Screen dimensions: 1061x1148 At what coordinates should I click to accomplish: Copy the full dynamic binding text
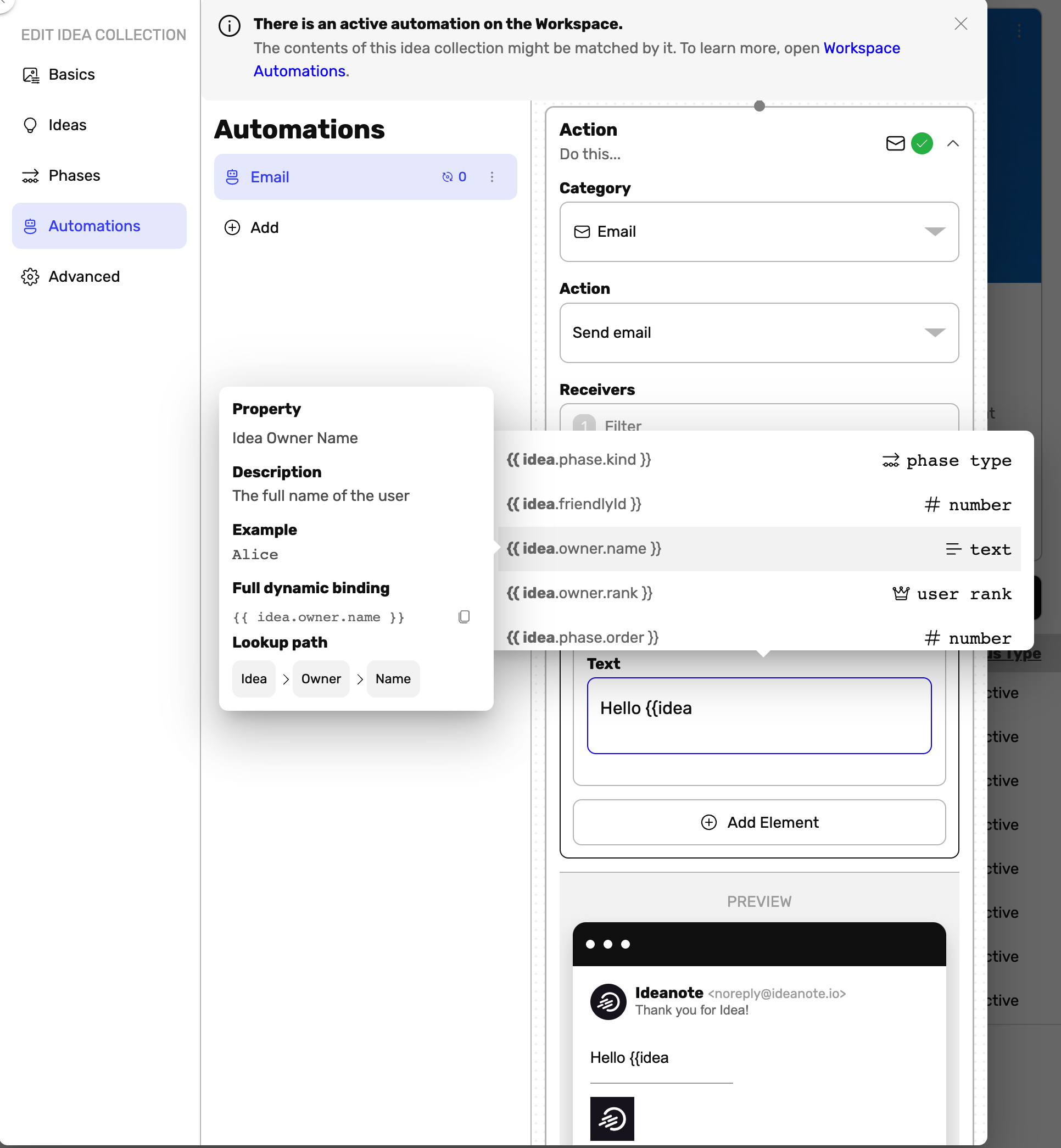[464, 617]
